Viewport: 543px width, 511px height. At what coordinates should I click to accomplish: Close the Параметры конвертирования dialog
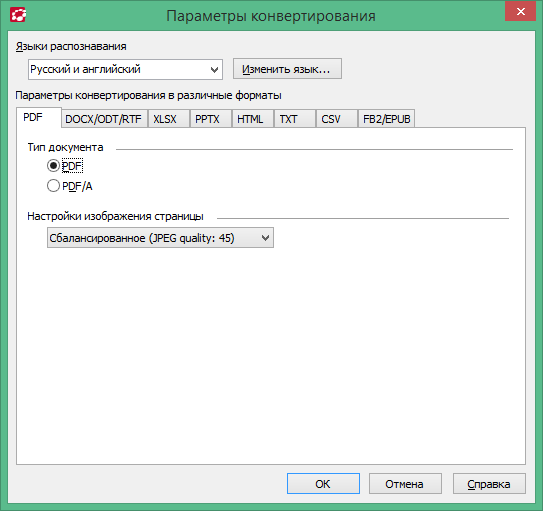point(520,11)
